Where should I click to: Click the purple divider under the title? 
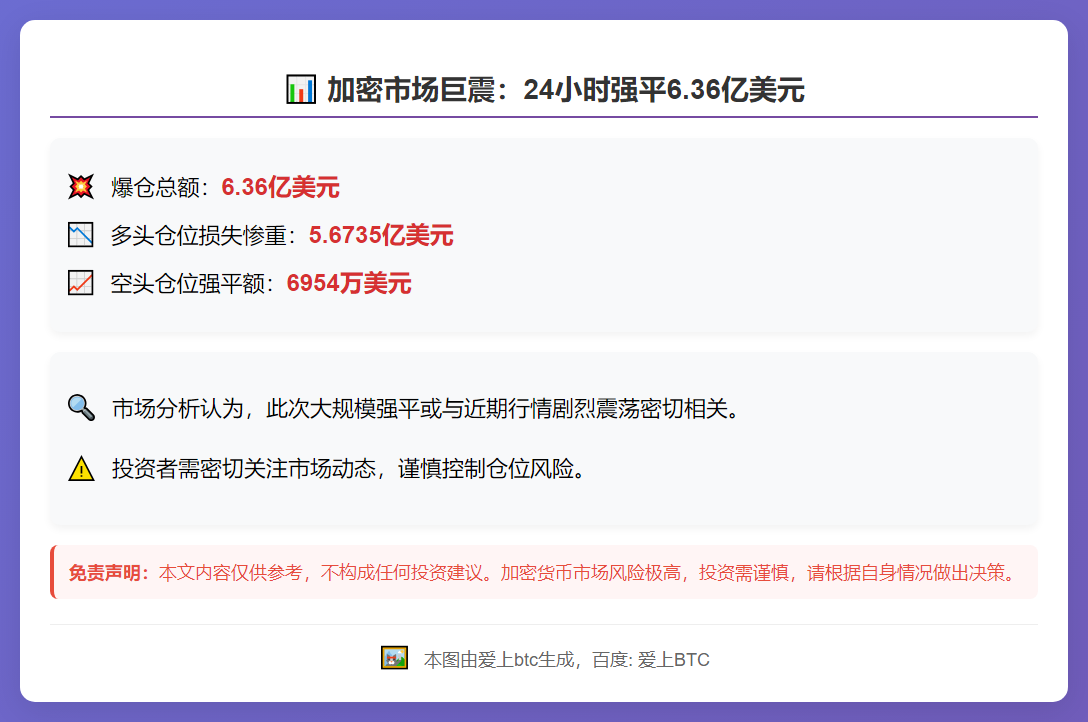click(544, 118)
